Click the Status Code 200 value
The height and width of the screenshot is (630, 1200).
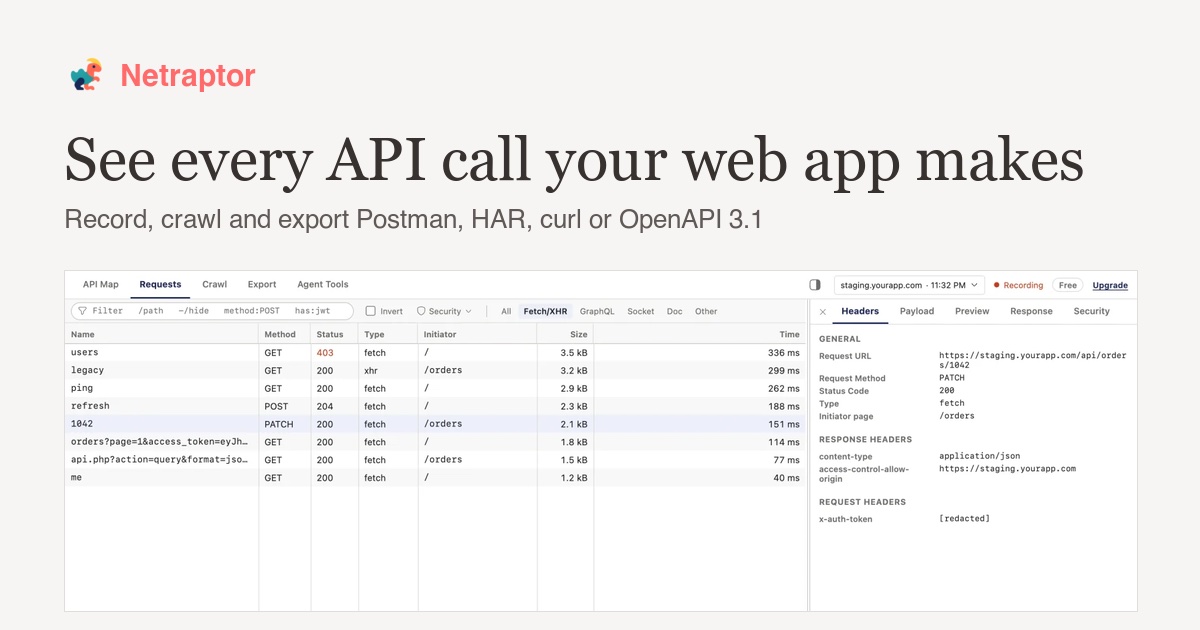coord(948,391)
